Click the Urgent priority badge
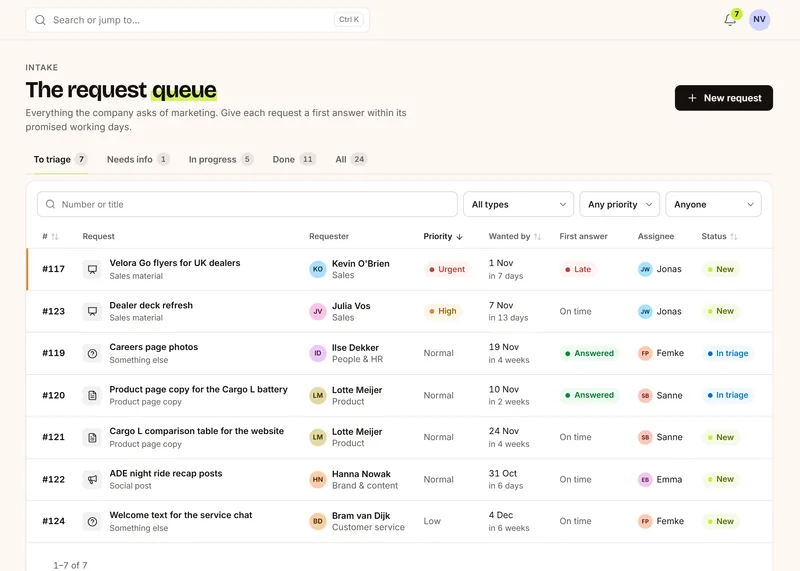 [x=446, y=269]
